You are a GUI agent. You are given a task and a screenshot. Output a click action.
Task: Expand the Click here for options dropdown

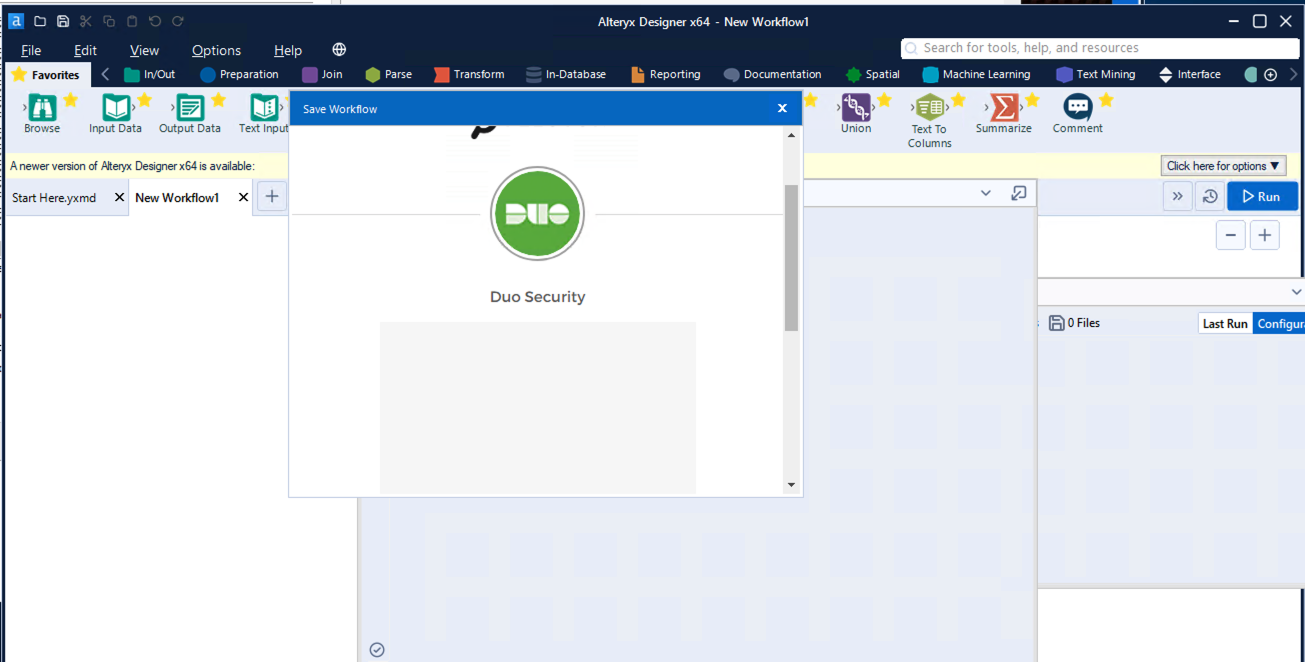[x=1224, y=166]
